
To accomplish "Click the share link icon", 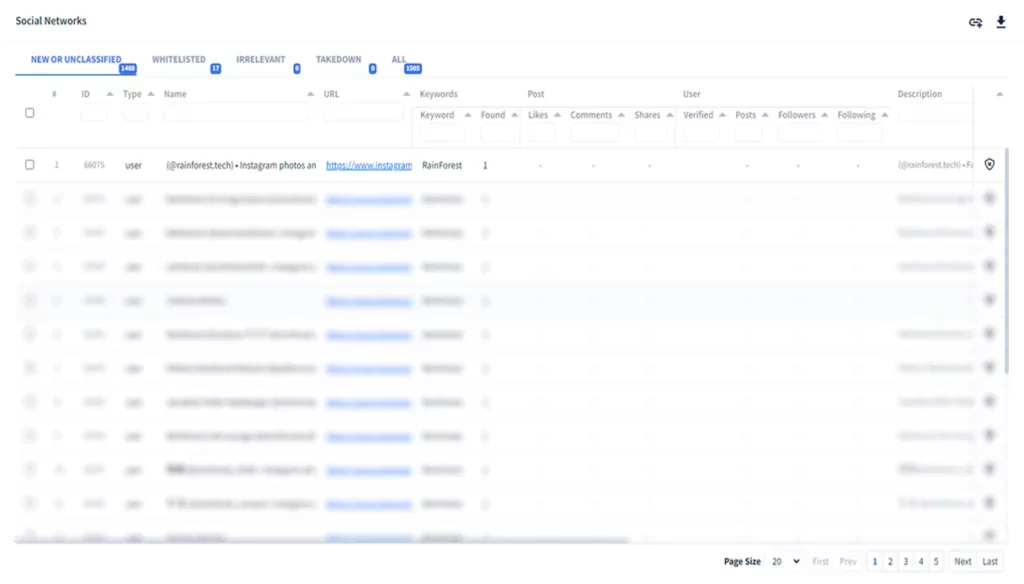I will click(x=976, y=23).
